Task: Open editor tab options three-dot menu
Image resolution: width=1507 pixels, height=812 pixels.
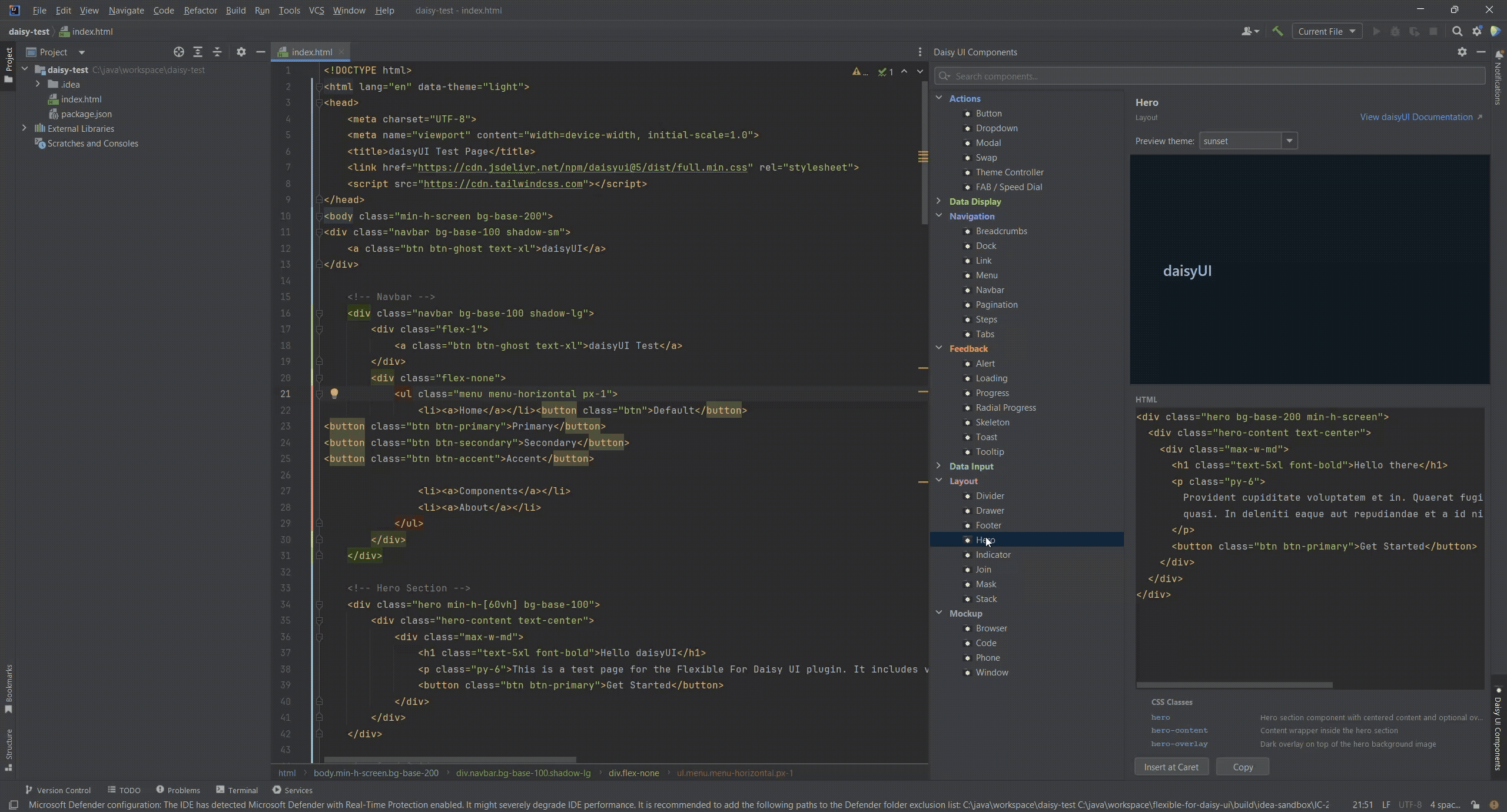Action: (x=920, y=52)
